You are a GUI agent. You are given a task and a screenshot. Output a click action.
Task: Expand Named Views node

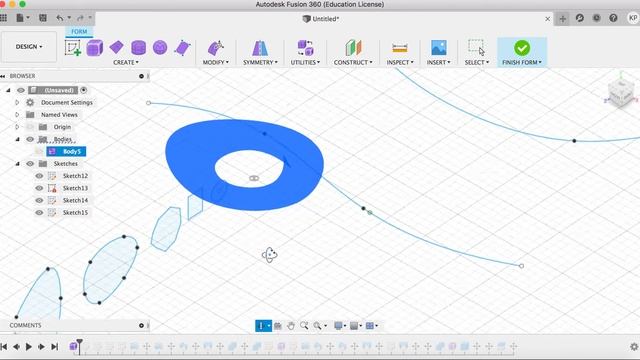(17, 115)
